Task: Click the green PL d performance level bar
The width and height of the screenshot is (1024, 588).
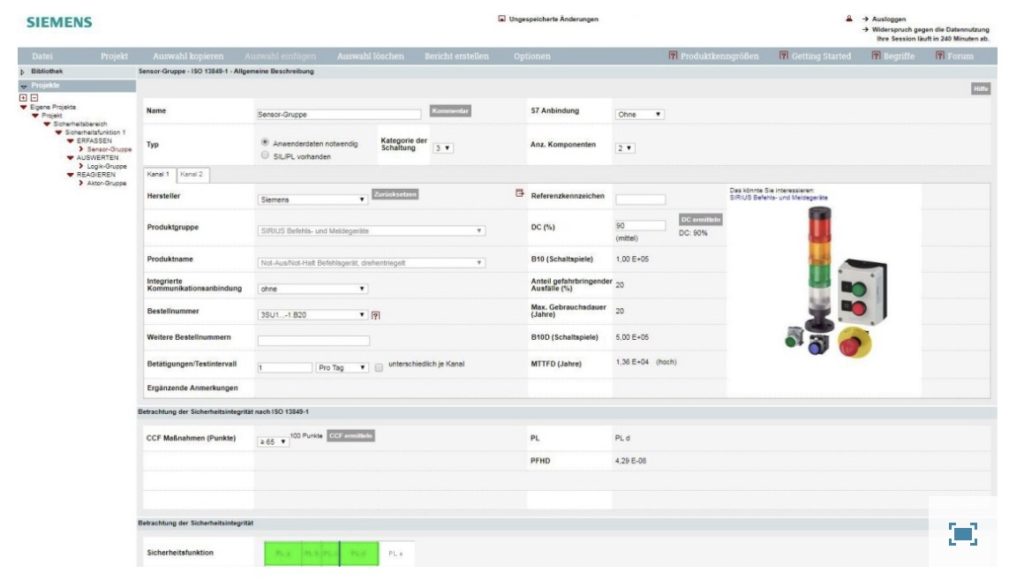Action: point(358,552)
